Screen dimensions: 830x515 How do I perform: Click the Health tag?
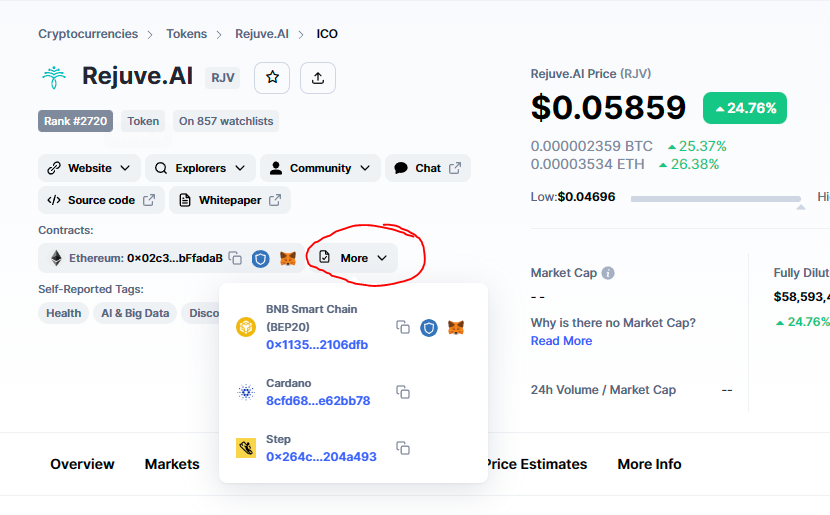[x=64, y=313]
